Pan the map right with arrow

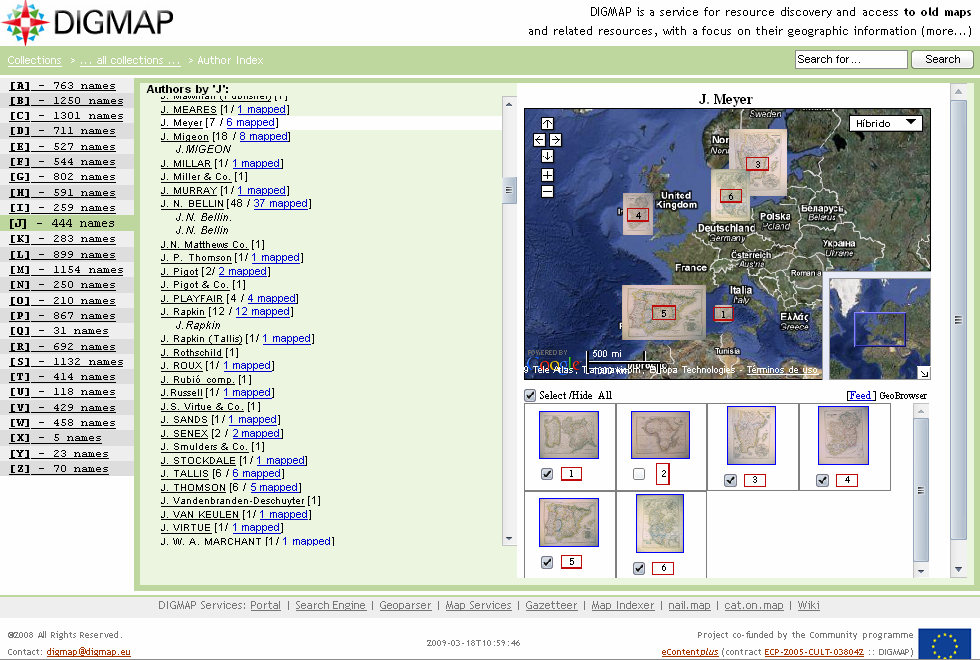555,140
